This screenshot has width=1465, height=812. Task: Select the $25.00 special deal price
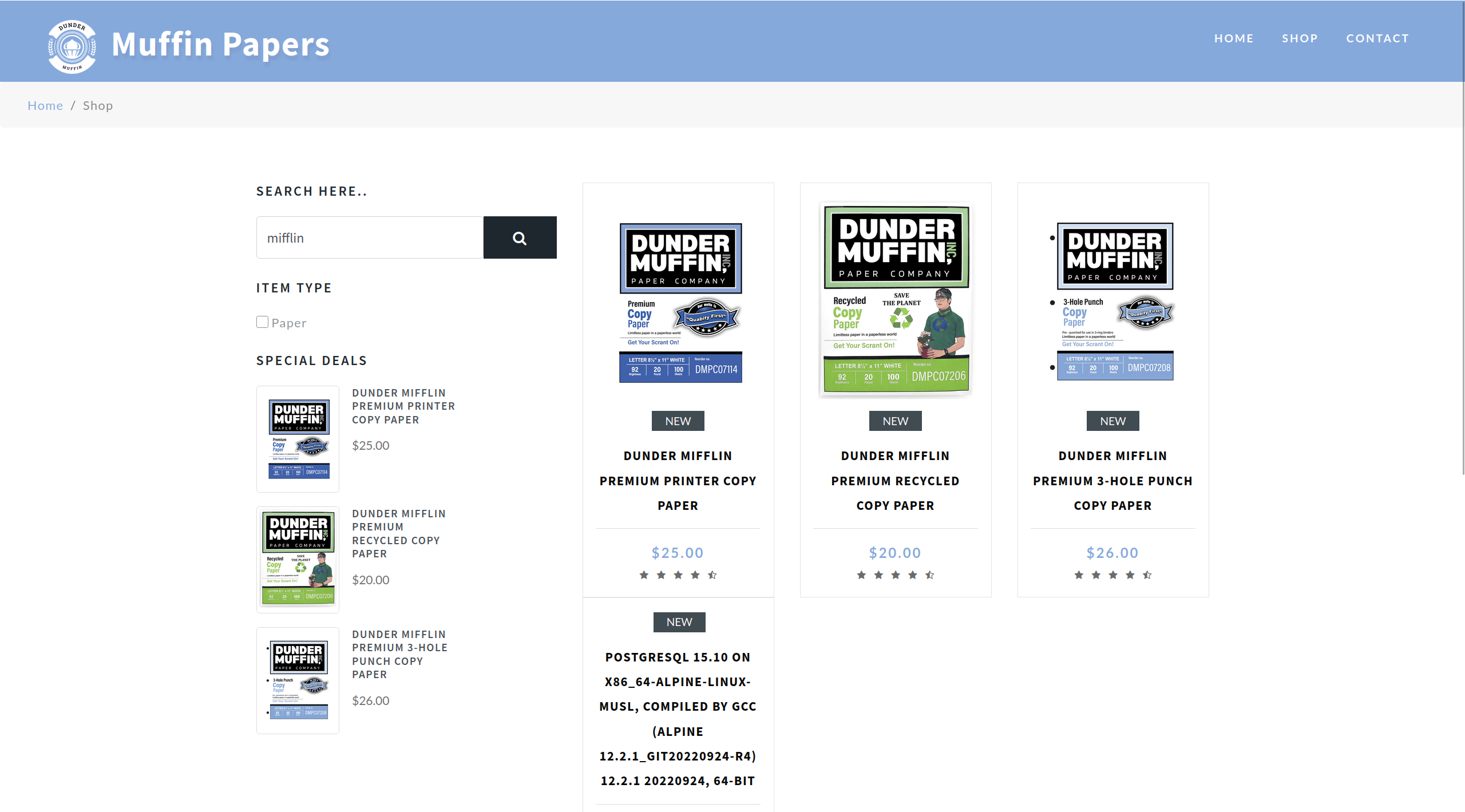(371, 445)
